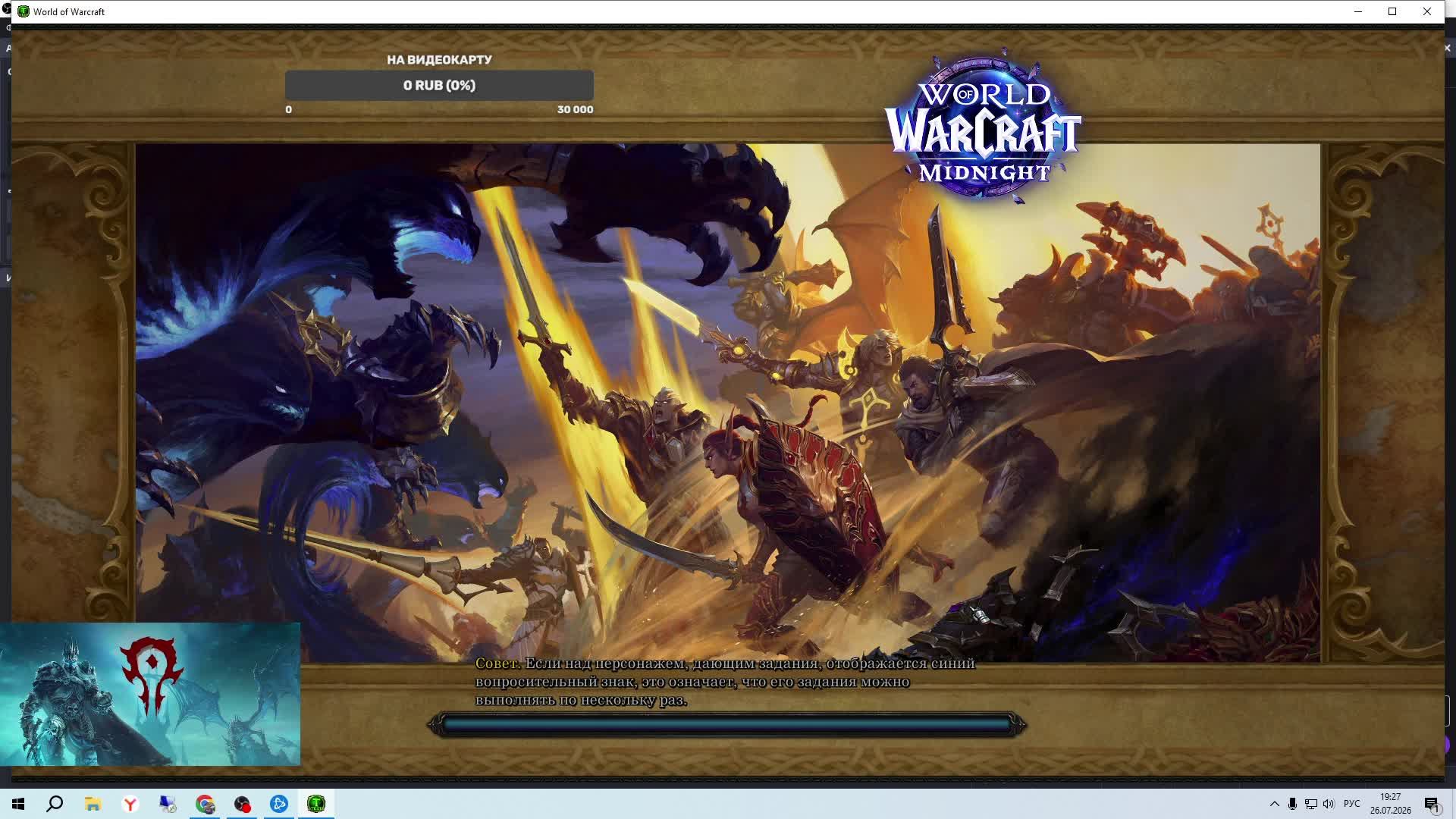Click the microphone tray icon
Viewport: 1456px width, 819px height.
point(1293,804)
